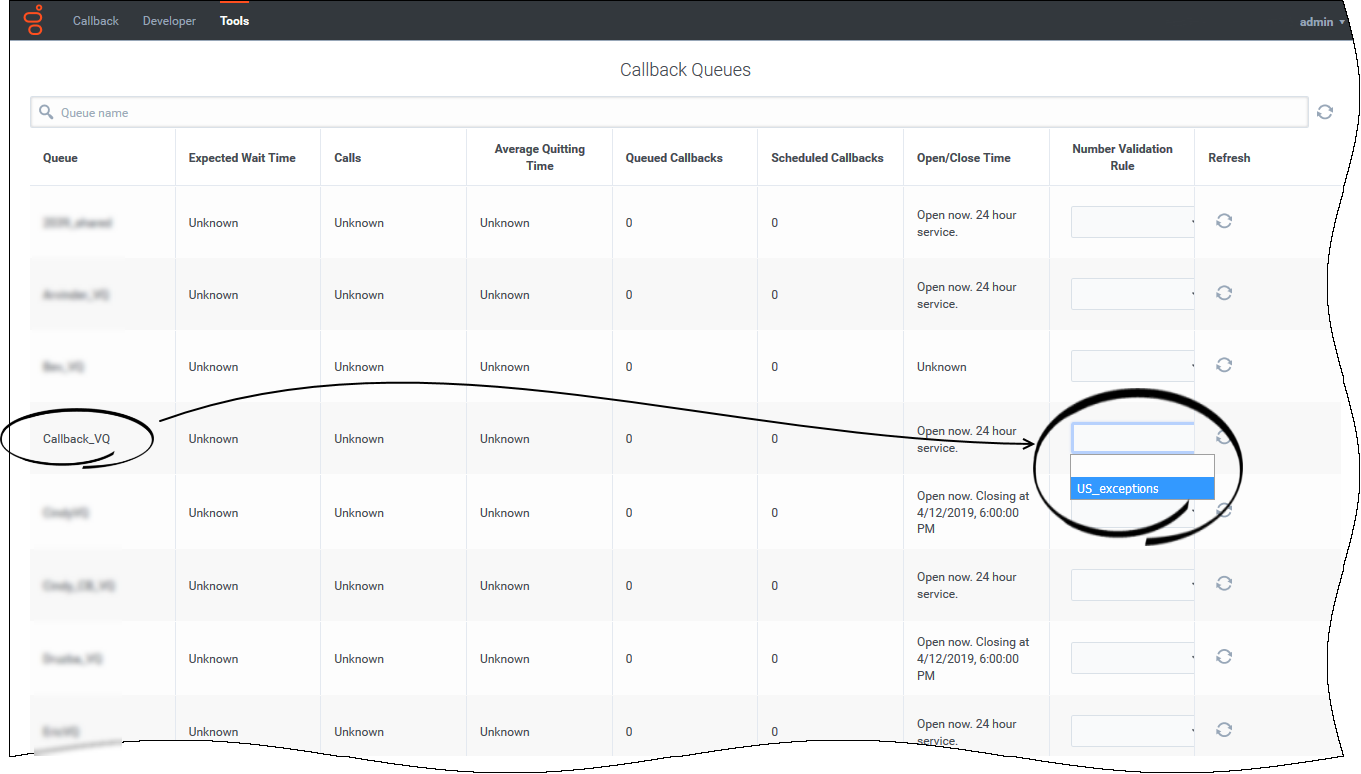1361x774 pixels.
Task: Click refresh icon in third queue row
Action: [1223, 365]
